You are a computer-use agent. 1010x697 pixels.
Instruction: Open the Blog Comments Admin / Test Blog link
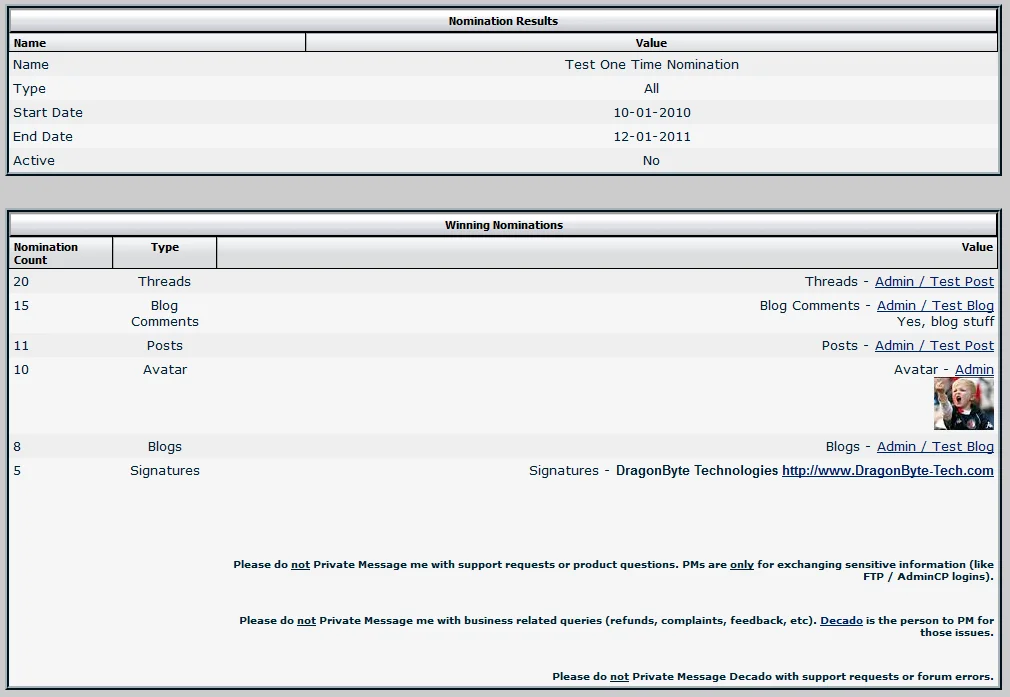[935, 305]
